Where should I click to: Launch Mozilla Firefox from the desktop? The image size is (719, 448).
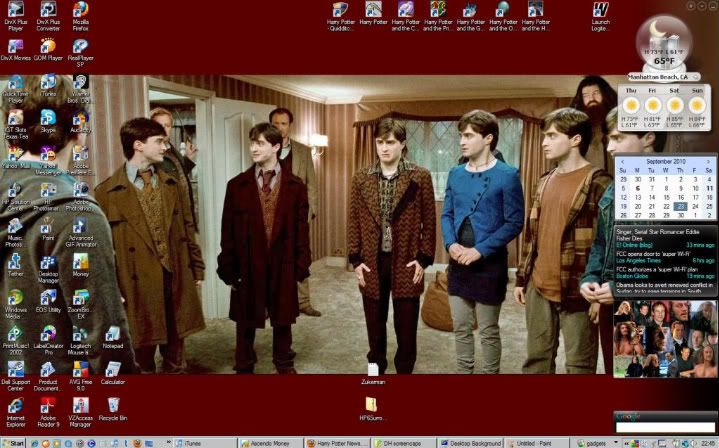point(81,16)
